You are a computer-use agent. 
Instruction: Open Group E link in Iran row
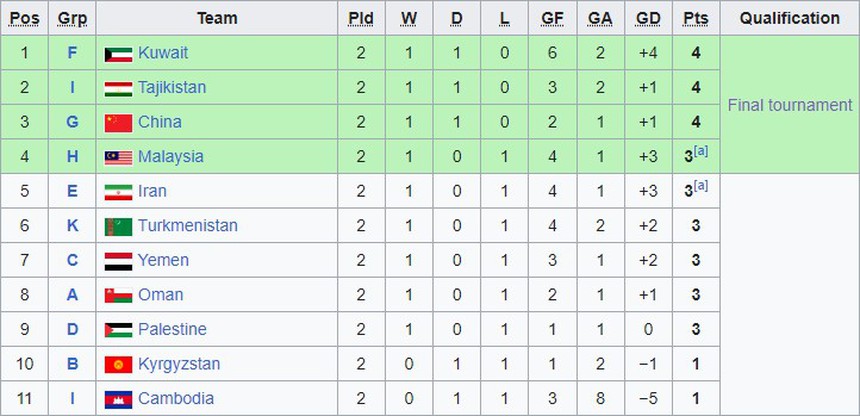coord(72,191)
